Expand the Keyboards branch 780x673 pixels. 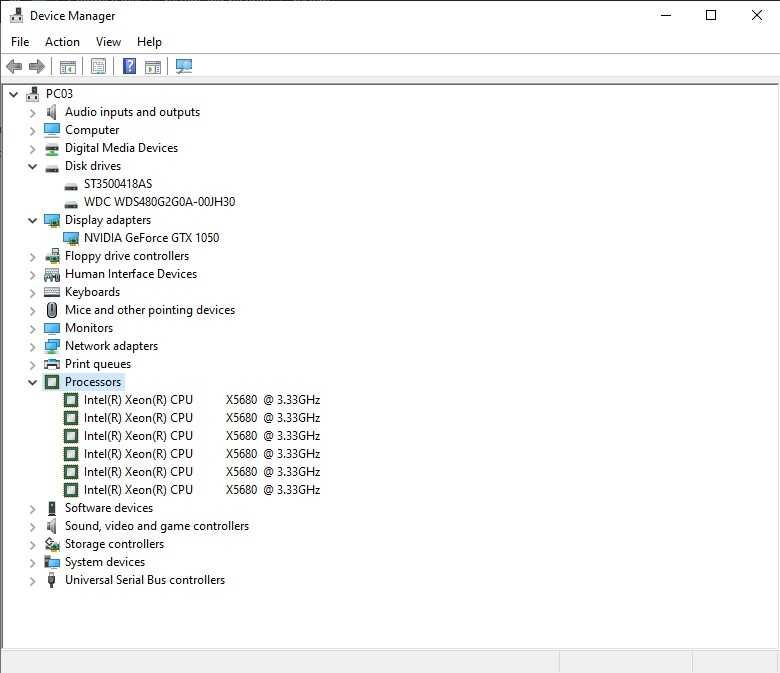tap(32, 293)
